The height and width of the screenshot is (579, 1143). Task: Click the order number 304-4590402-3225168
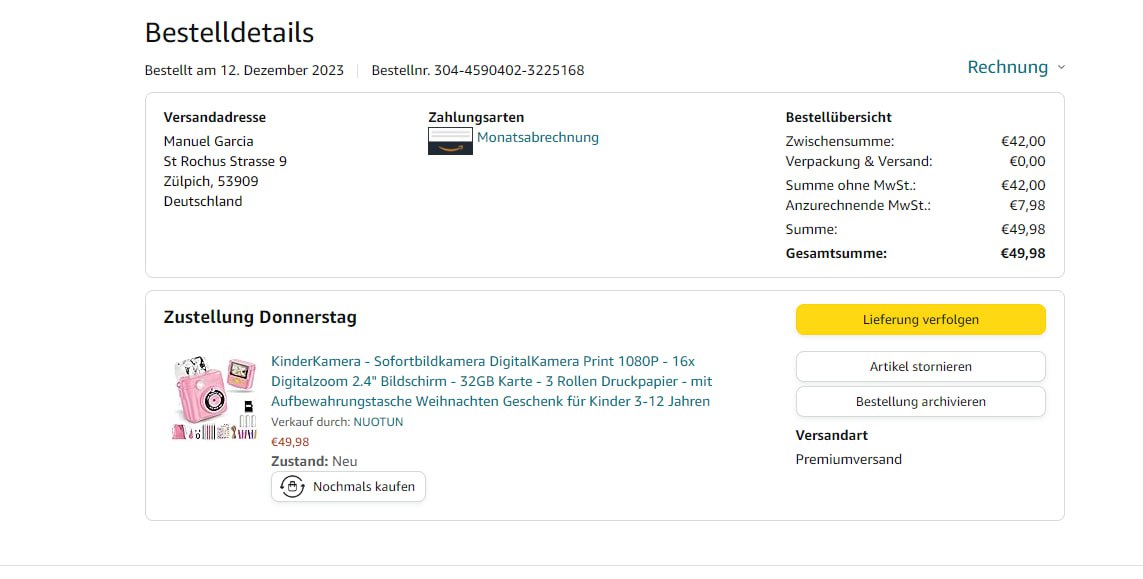pyautogui.click(x=508, y=70)
